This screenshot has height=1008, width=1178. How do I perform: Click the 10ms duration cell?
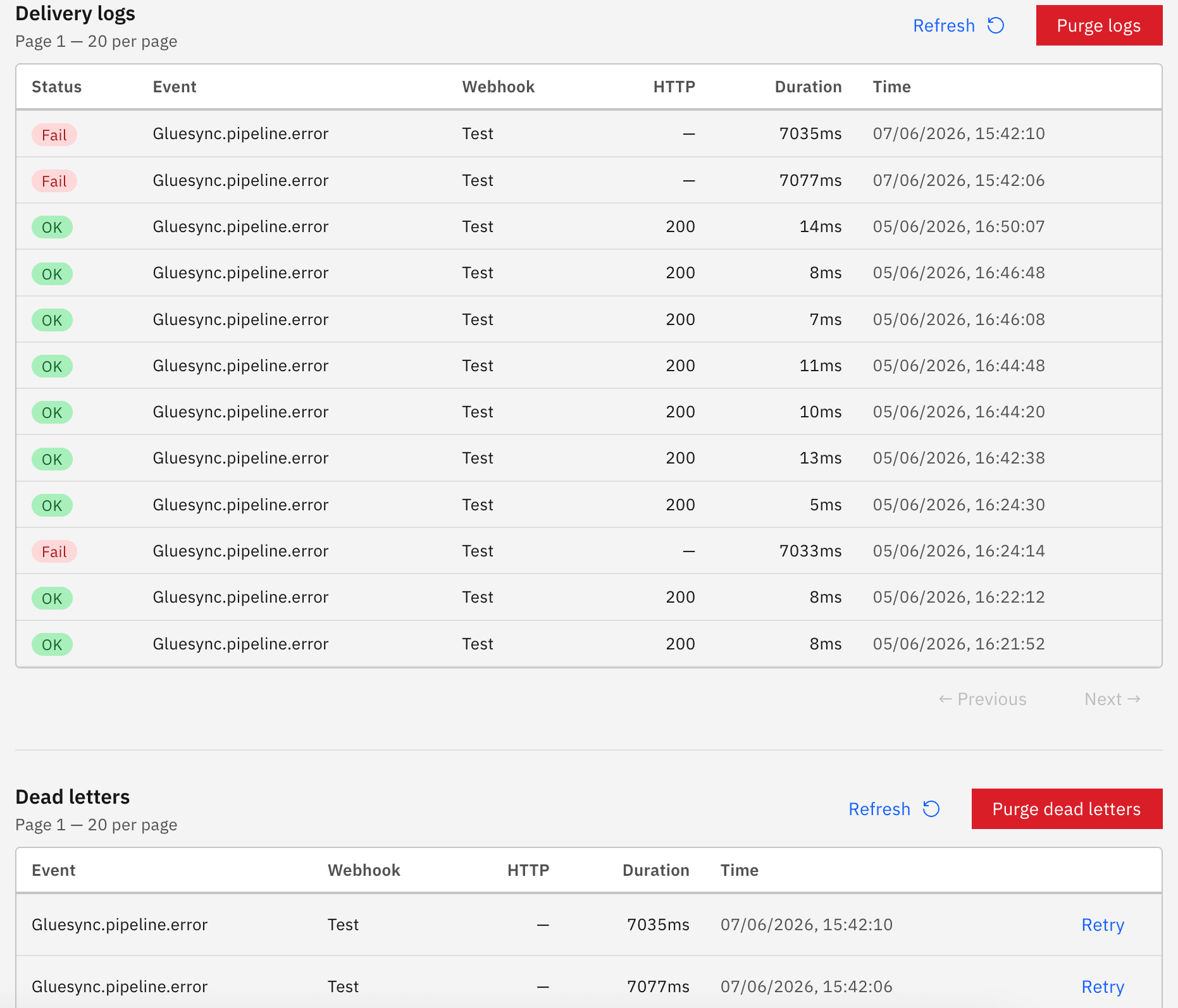pyautogui.click(x=821, y=412)
